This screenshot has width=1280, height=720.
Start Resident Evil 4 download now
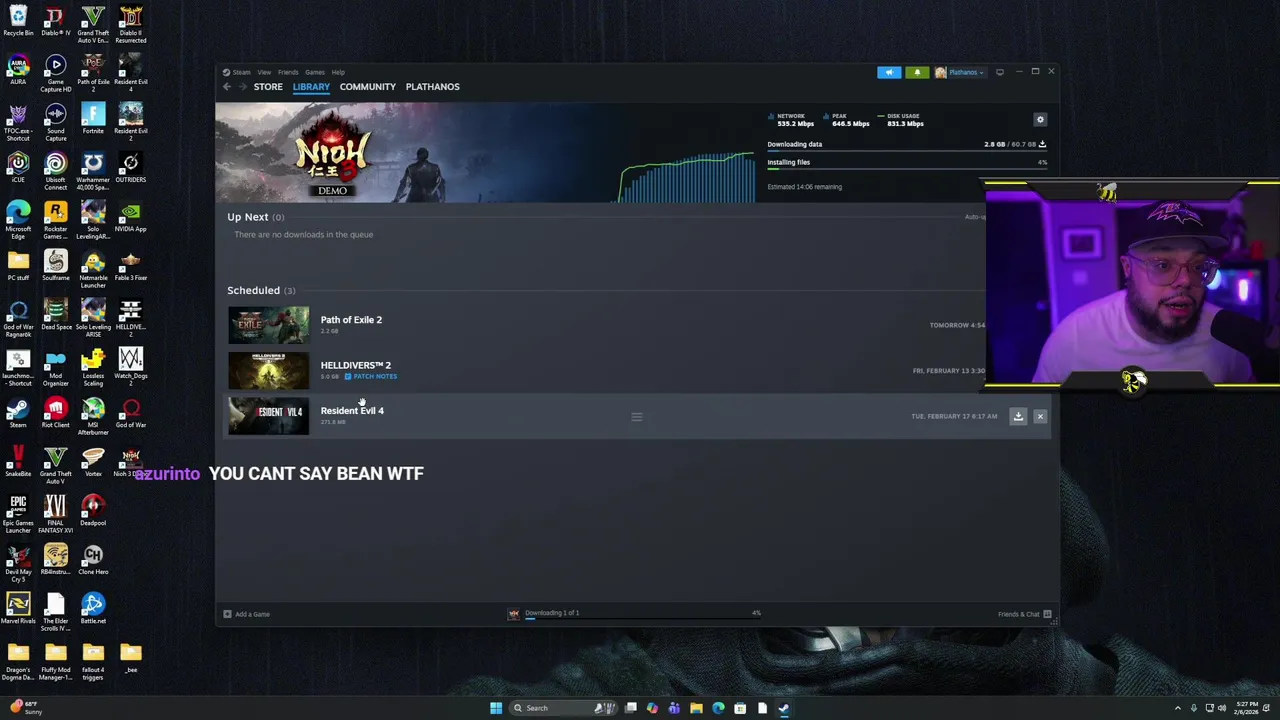tap(1018, 416)
